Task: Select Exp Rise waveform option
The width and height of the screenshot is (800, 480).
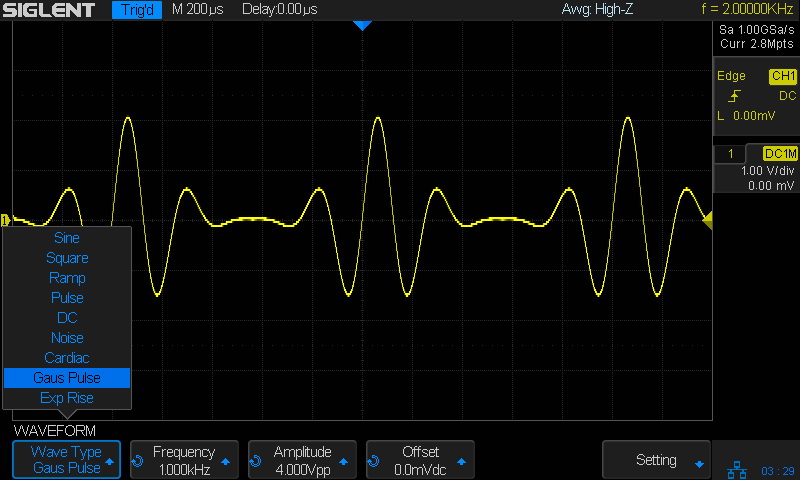Action: pyautogui.click(x=67, y=398)
